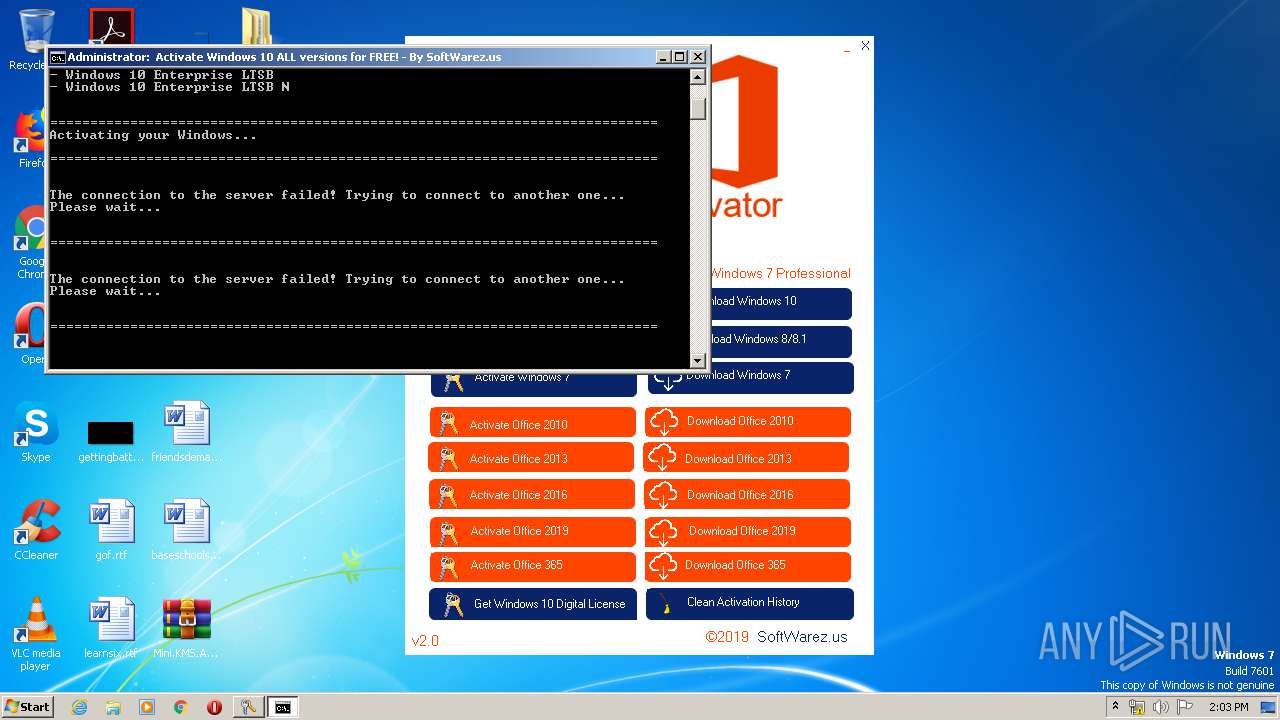The width and height of the screenshot is (1280, 720).
Task: Click the clock showing 2:03 PM
Action: point(1228,707)
